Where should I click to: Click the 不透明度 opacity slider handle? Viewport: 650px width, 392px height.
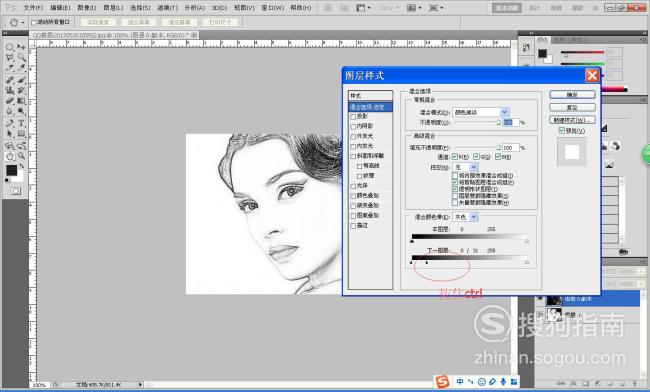coord(498,123)
